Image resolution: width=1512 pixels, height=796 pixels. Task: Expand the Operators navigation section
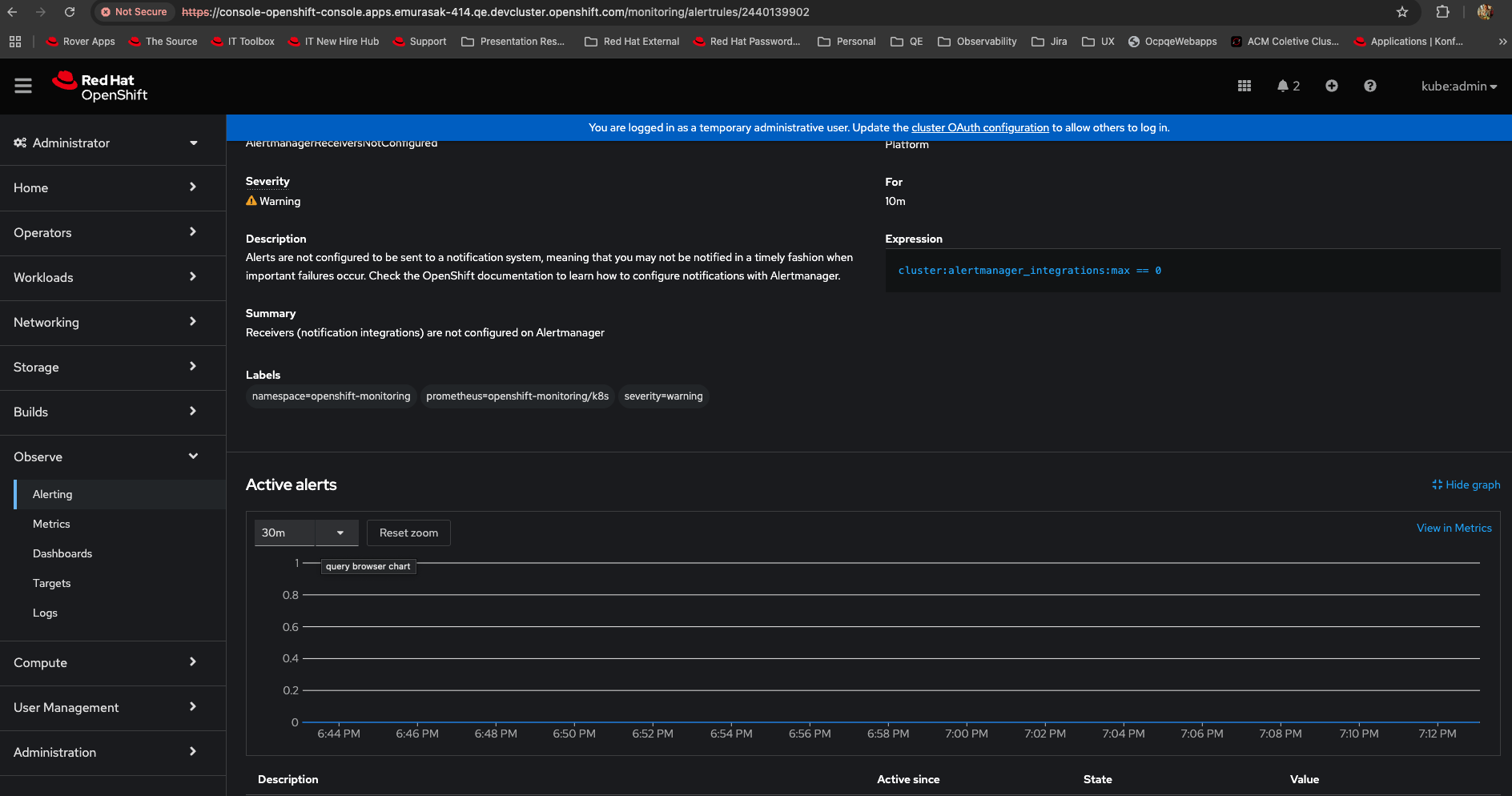[113, 233]
